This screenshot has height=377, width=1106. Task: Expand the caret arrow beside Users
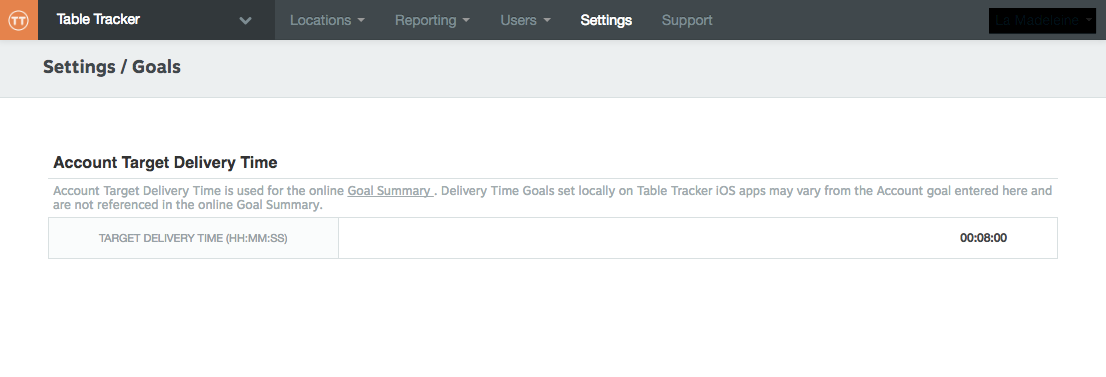[x=547, y=20]
